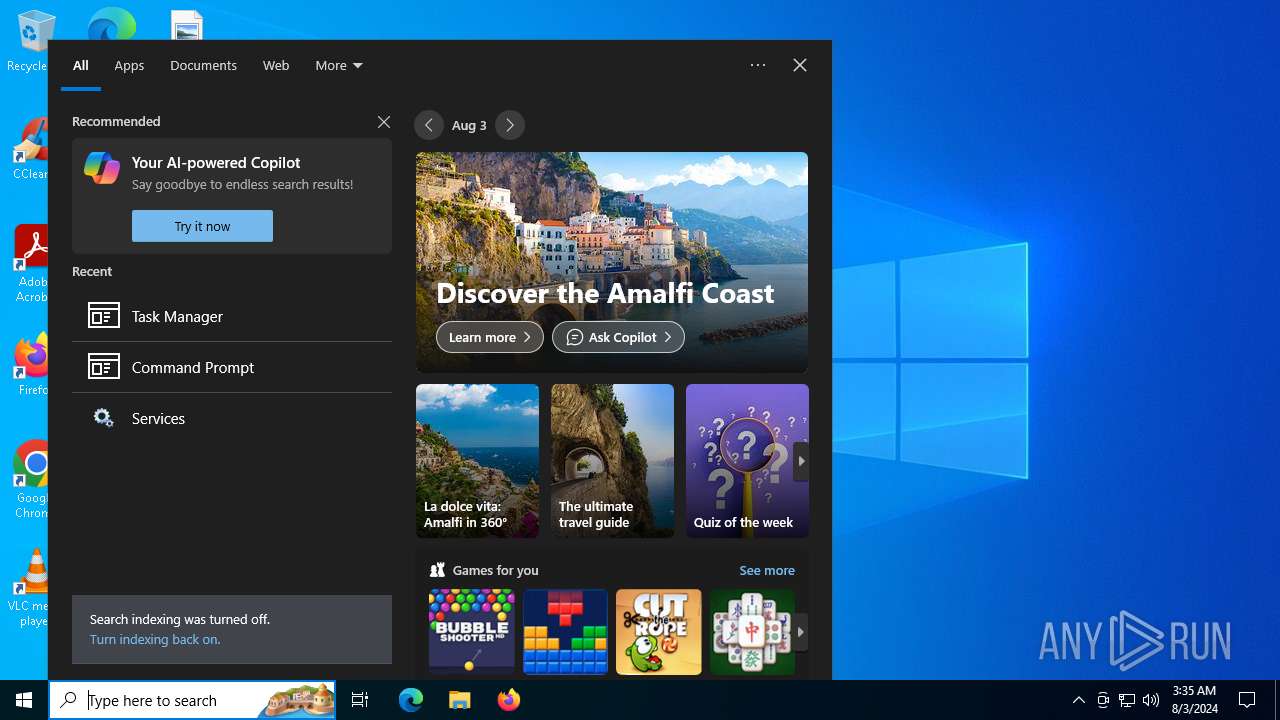Switch to the Apps search tab
The image size is (1280, 720).
[129, 65]
